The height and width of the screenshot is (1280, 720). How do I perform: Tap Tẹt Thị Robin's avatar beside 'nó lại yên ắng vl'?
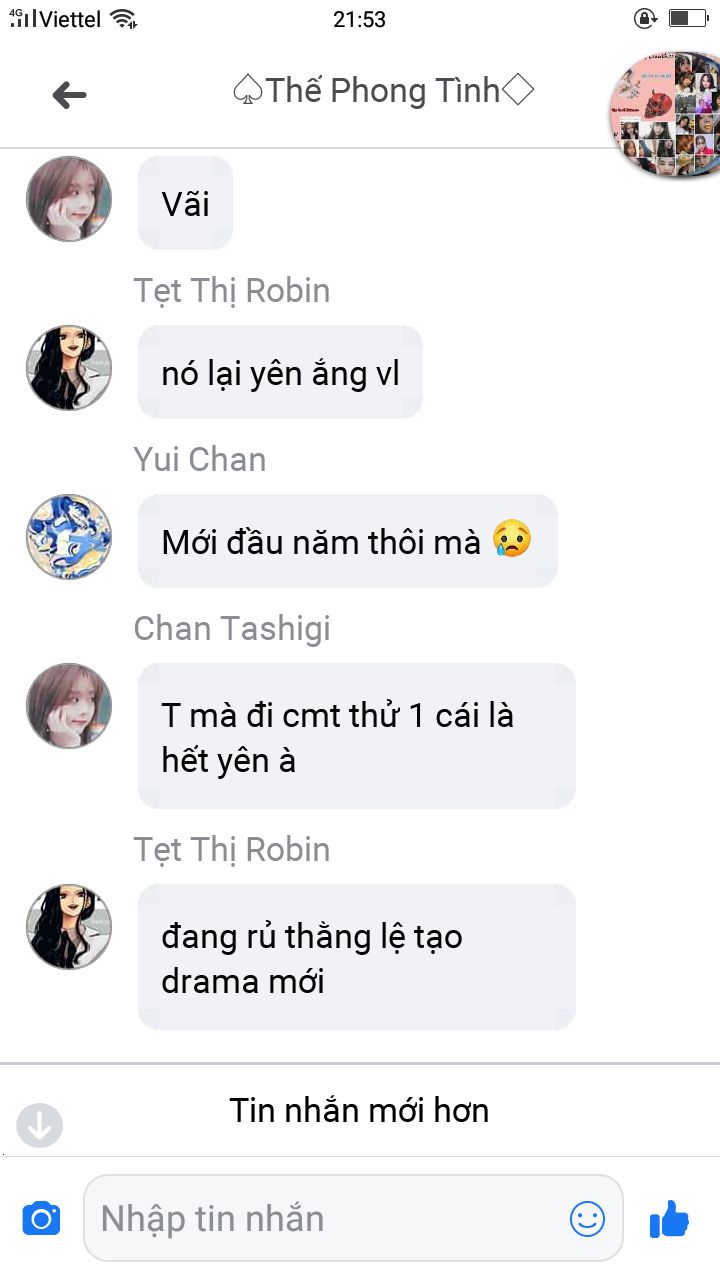tap(68, 367)
